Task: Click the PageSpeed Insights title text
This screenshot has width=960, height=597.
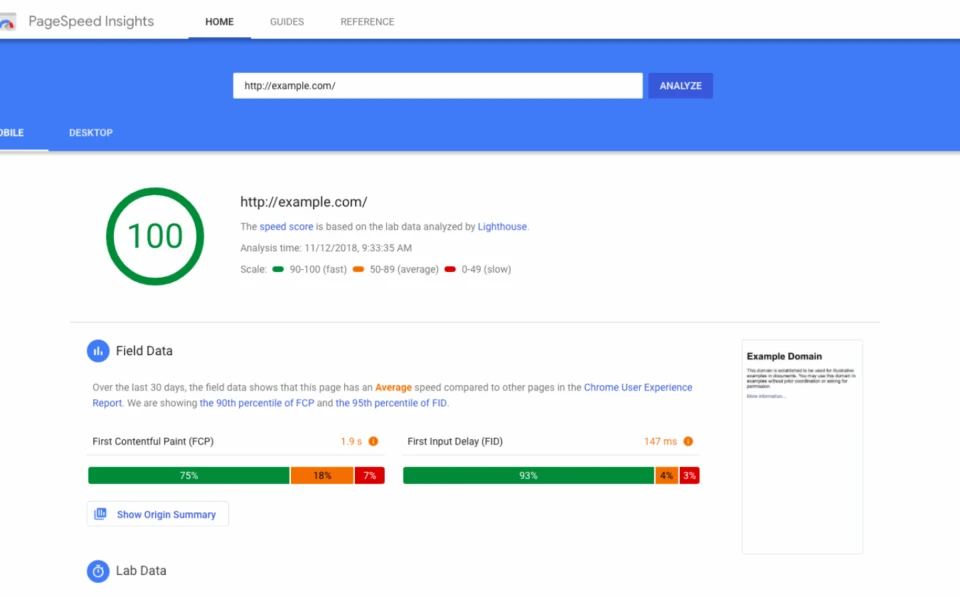Action: [x=91, y=21]
